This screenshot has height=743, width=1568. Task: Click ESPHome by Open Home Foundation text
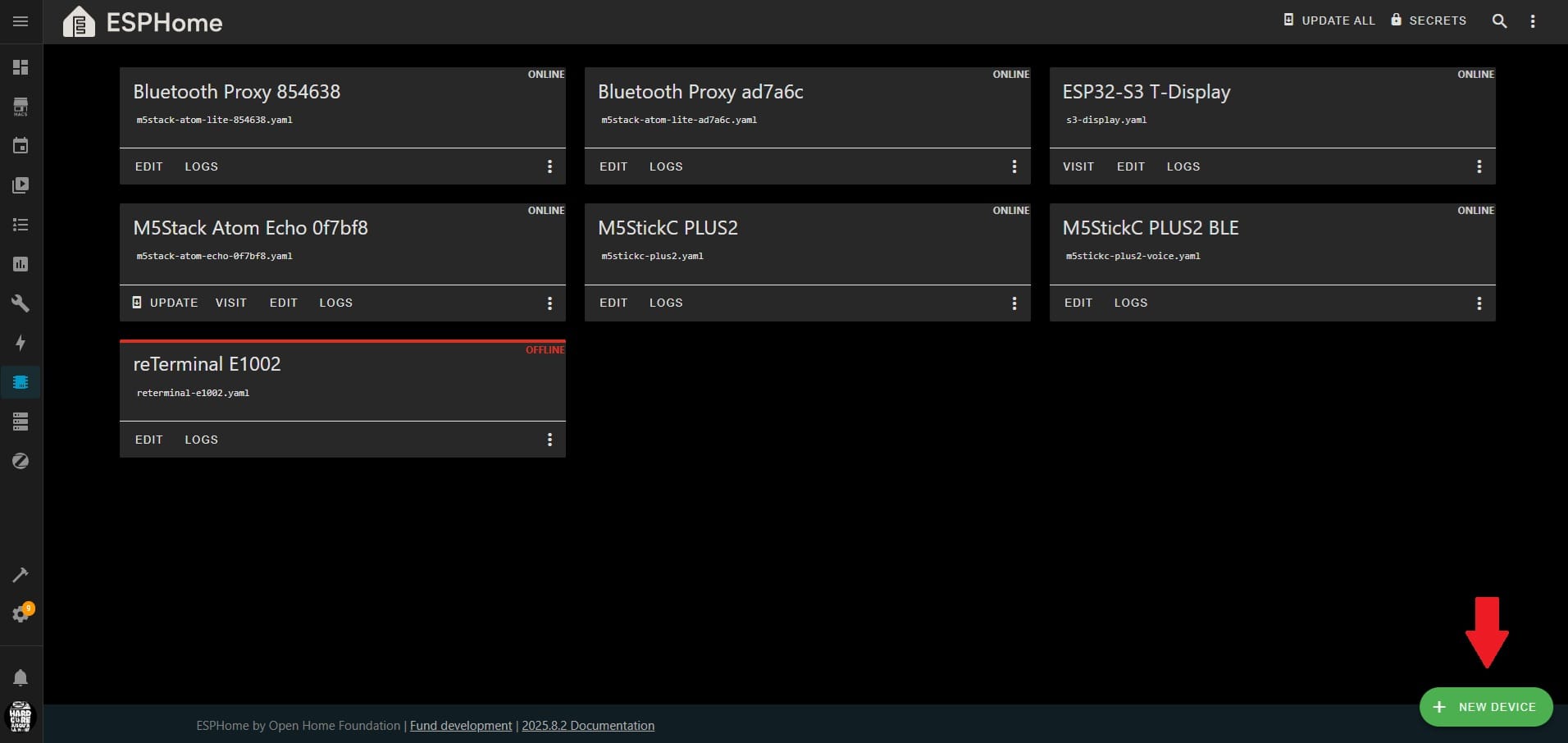click(299, 726)
